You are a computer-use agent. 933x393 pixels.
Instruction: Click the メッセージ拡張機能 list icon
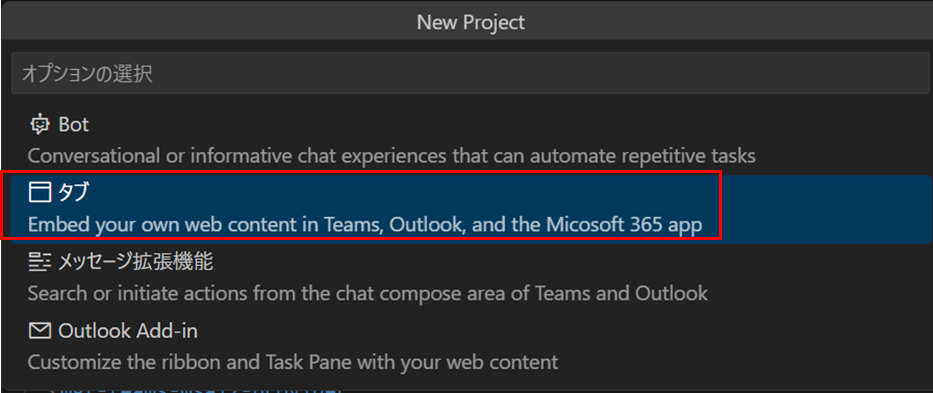pos(40,262)
